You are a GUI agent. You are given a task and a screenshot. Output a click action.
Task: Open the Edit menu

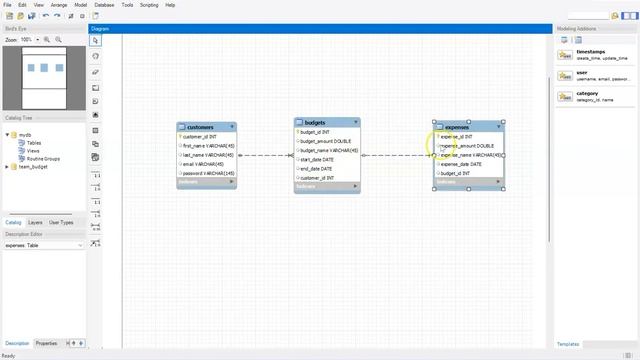pos(22,5)
